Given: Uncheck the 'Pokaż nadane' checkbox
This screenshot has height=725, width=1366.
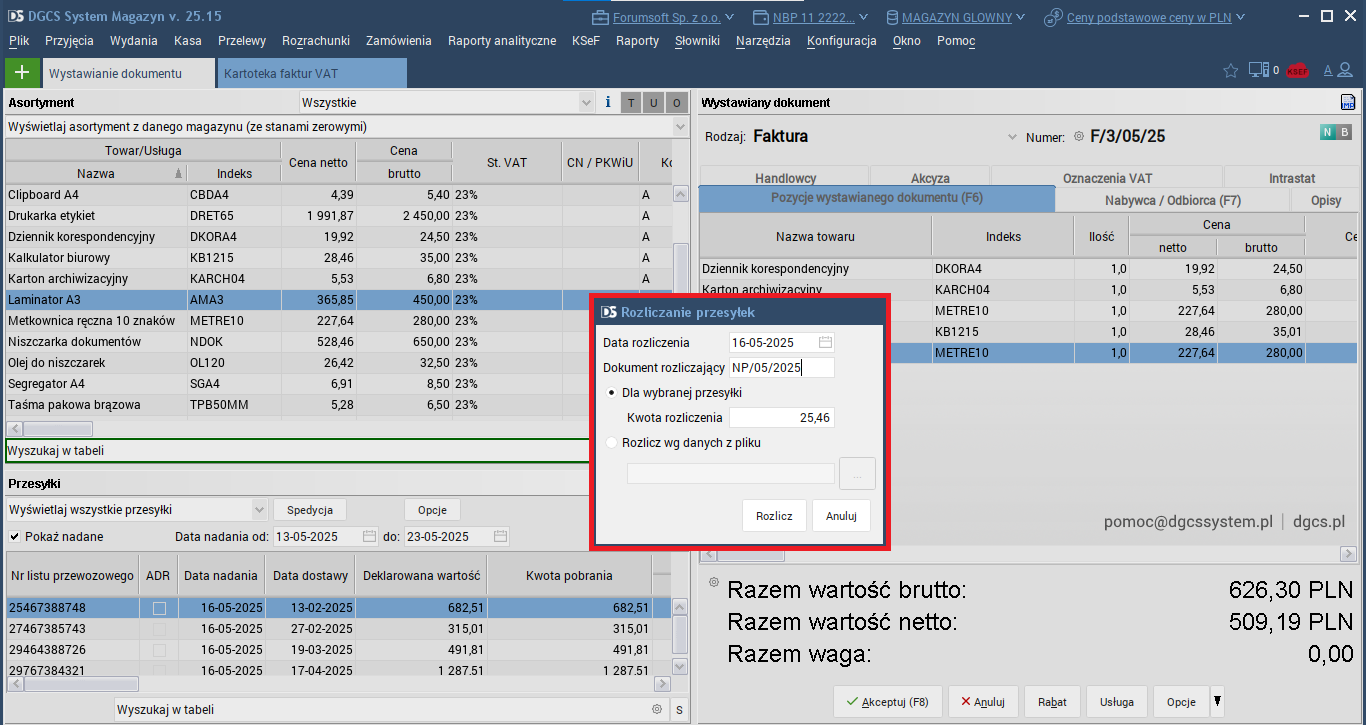Looking at the screenshot, I should 15,536.
